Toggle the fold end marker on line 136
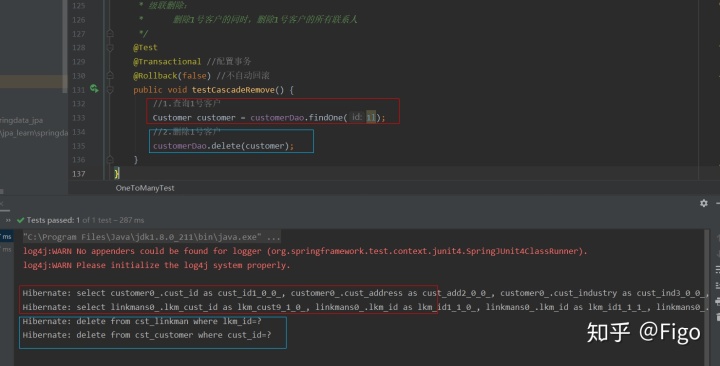Image resolution: width=720 pixels, height=366 pixels. pos(110,159)
